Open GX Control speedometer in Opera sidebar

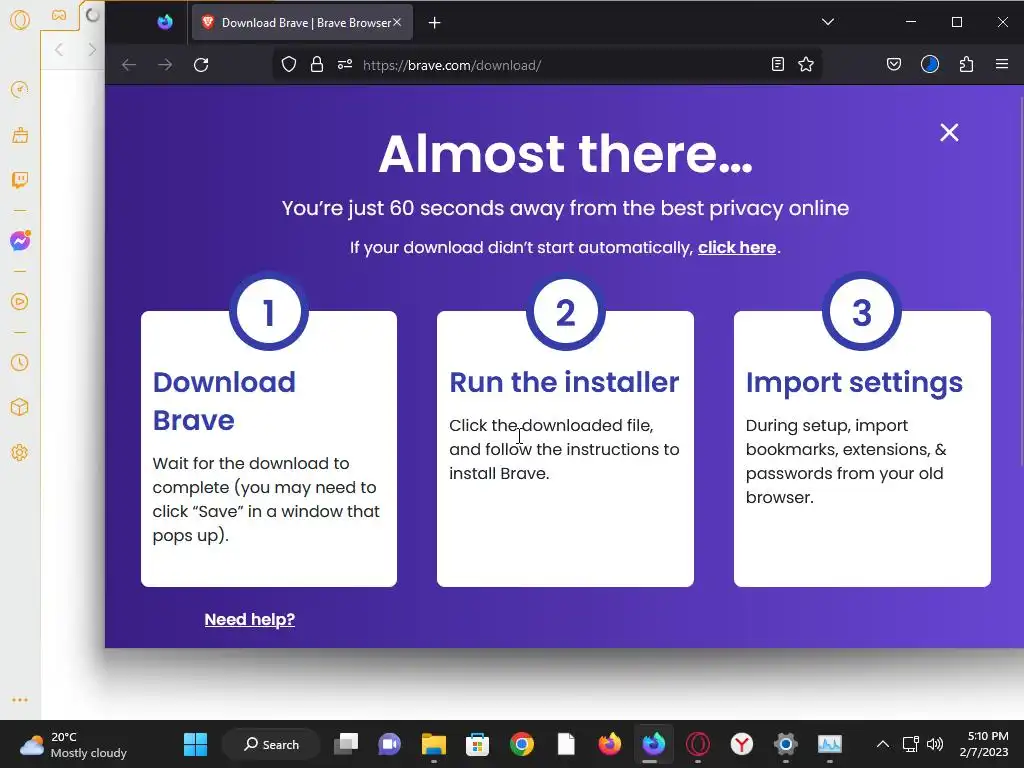point(20,89)
